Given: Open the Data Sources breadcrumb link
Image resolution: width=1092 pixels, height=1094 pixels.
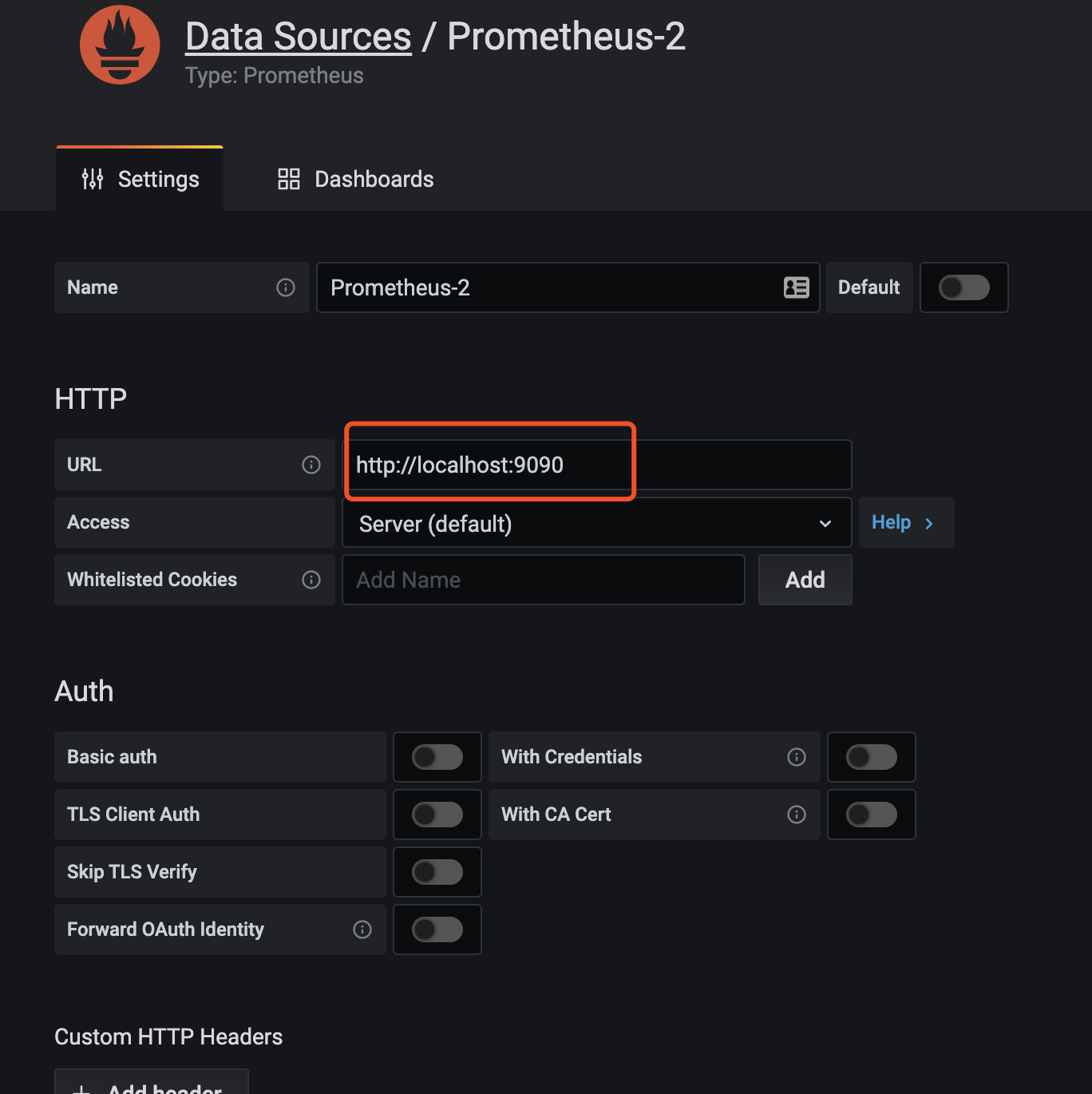Looking at the screenshot, I should (x=299, y=37).
